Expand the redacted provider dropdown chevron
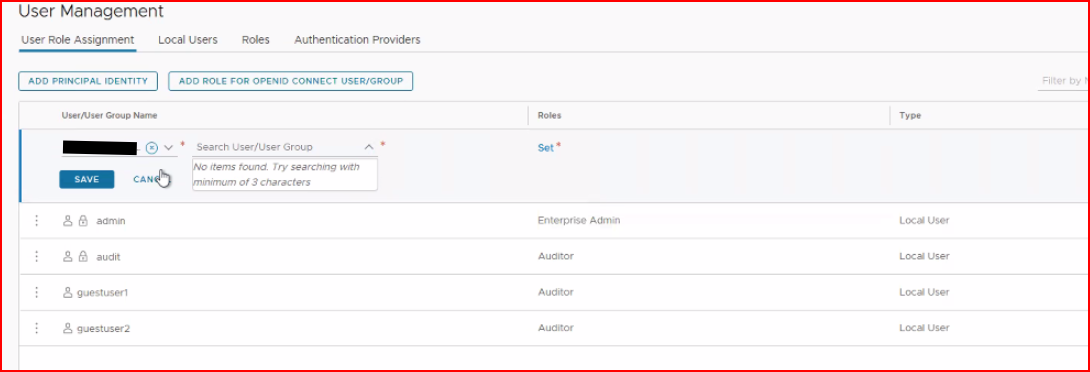Image resolution: width=1090 pixels, height=372 pixels. 168,147
